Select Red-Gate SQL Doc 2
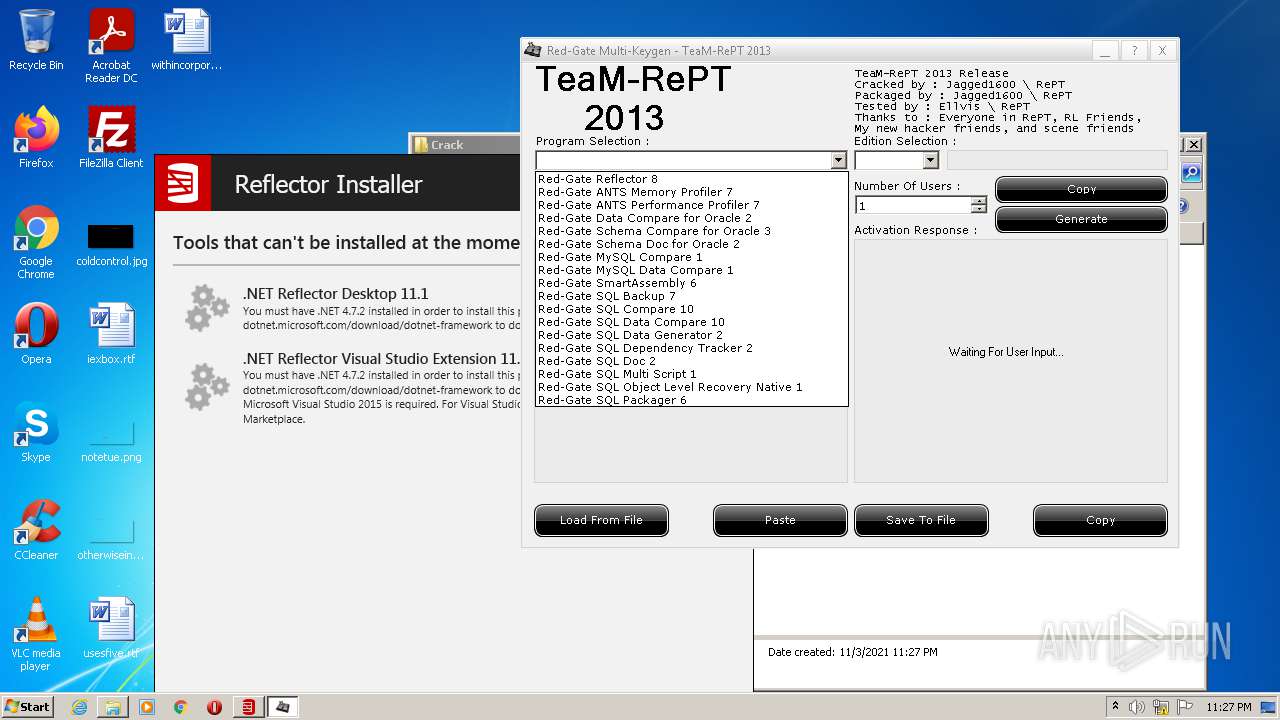Screen dimensions: 1280x720 coord(691,361)
